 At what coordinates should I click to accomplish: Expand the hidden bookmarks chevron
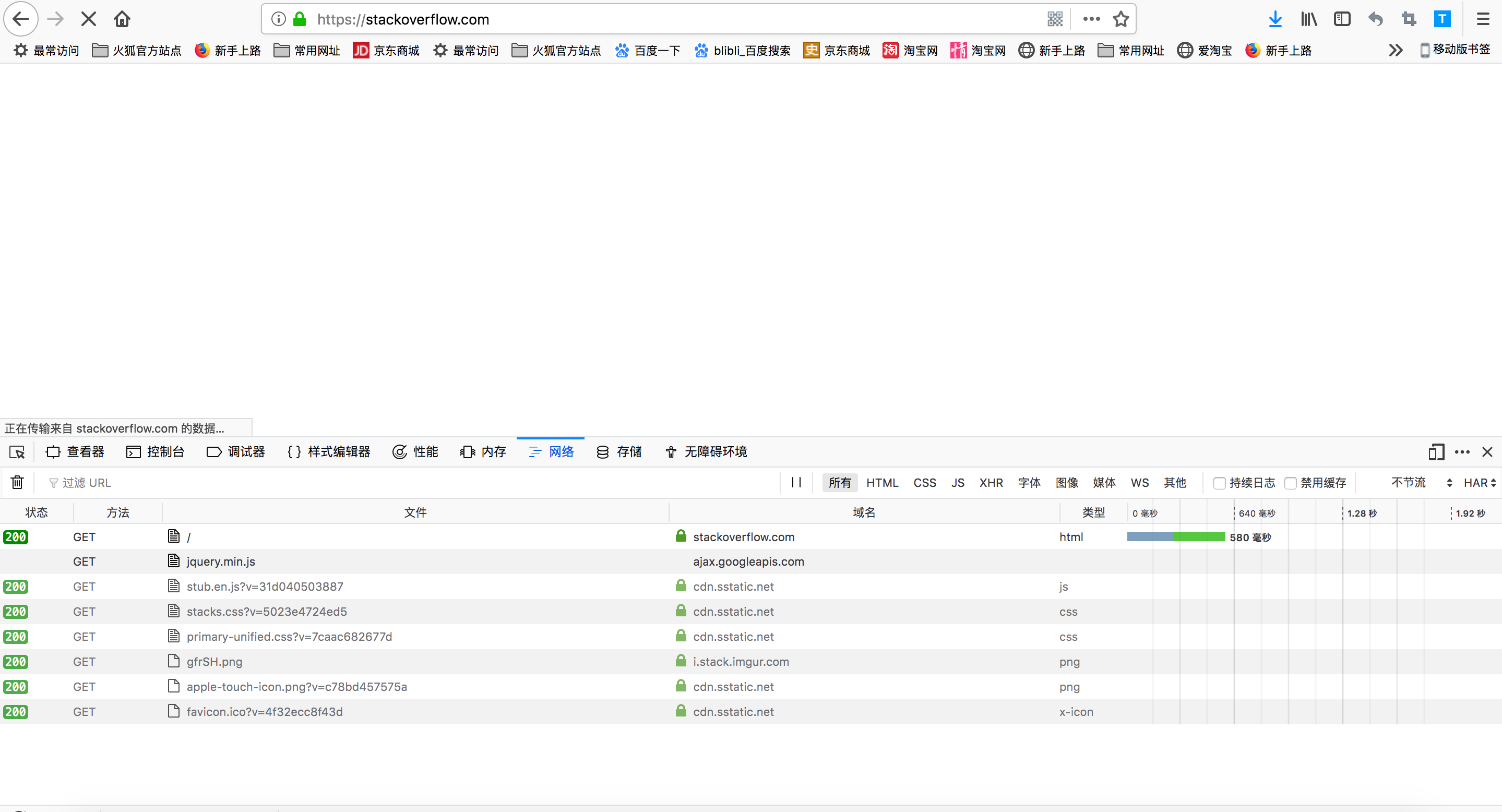1396,50
